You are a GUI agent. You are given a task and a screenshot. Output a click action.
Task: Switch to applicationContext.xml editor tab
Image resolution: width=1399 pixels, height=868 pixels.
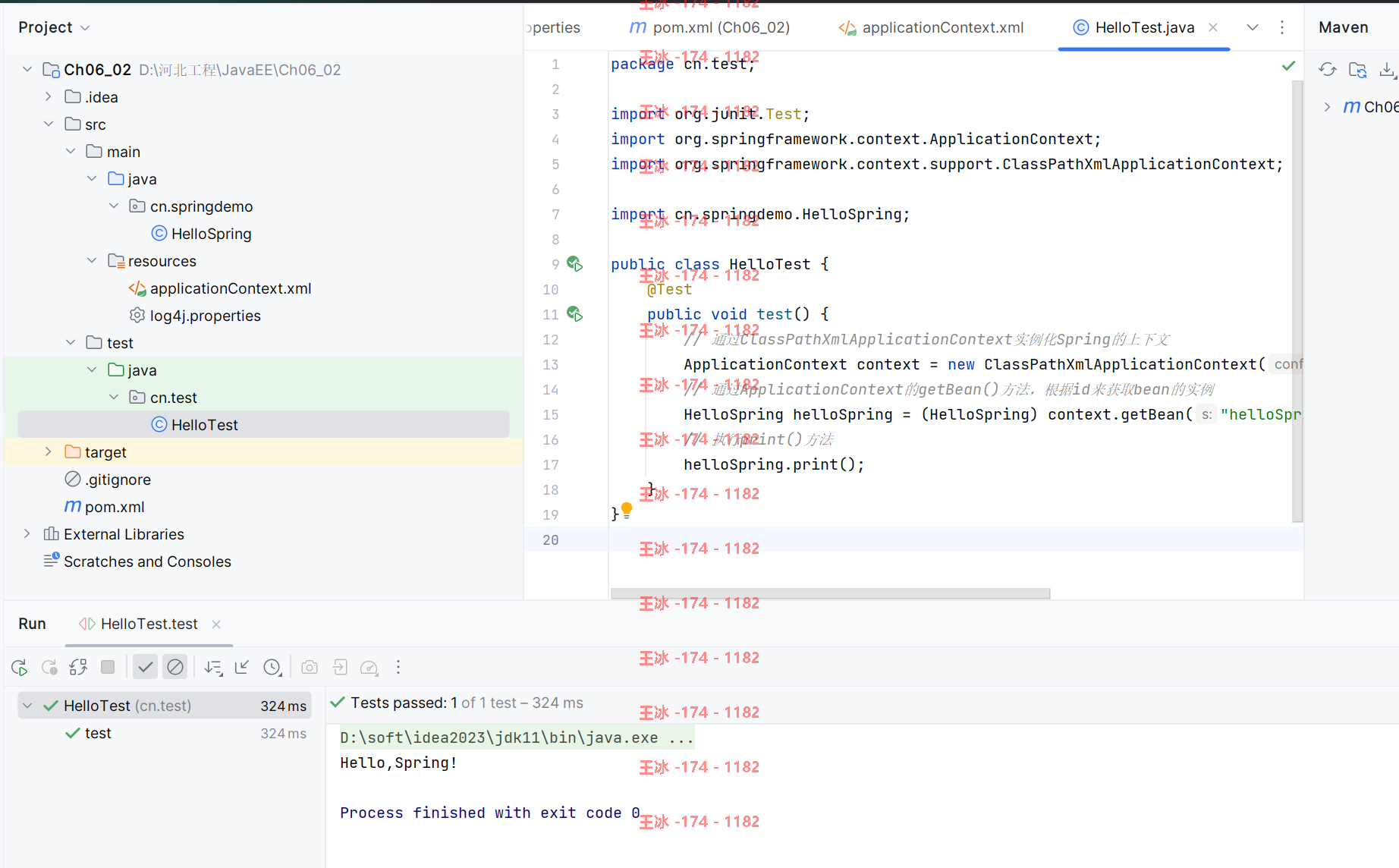pyautogui.click(x=931, y=27)
